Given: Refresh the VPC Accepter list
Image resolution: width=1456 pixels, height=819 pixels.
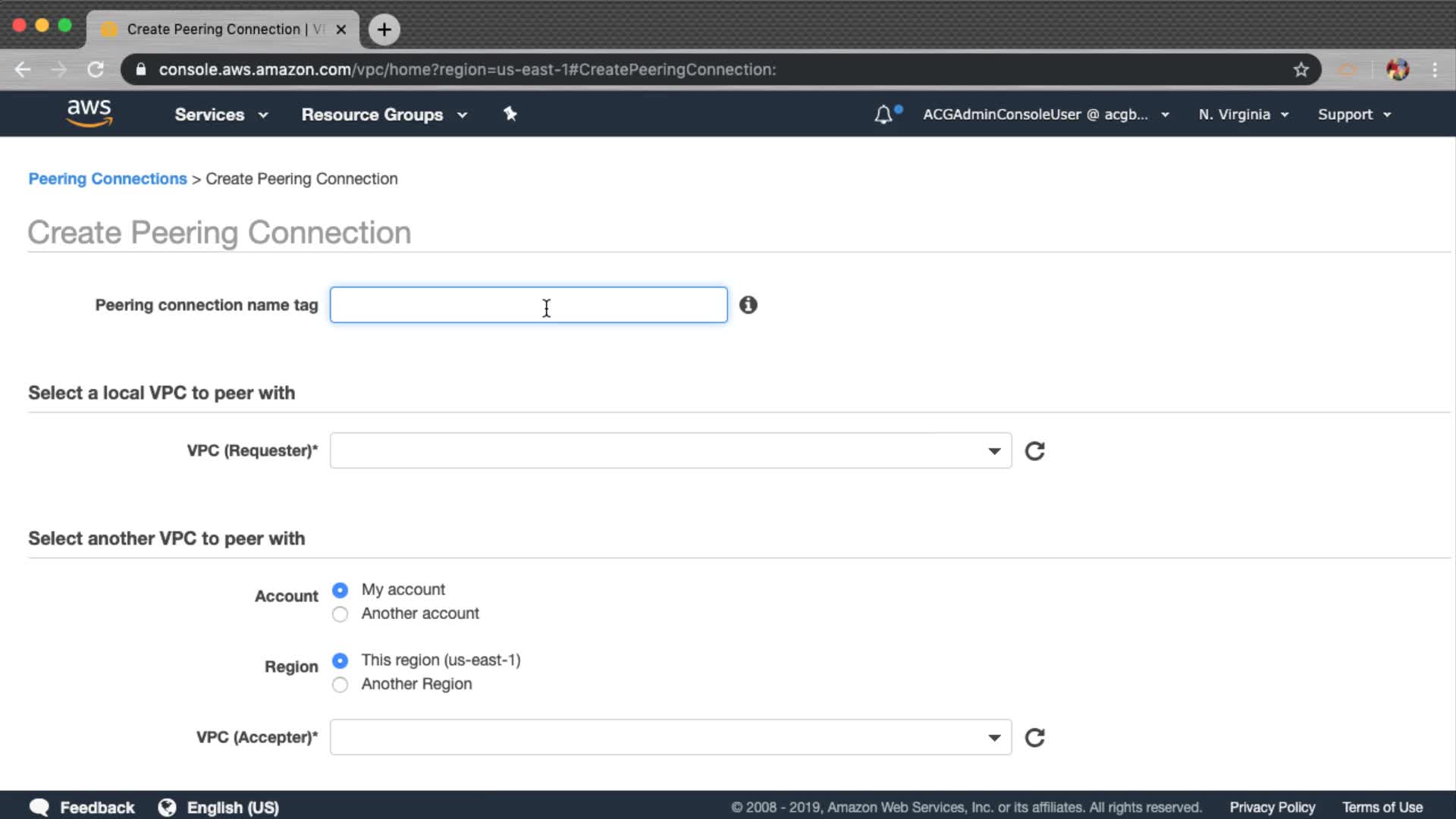Looking at the screenshot, I should coord(1034,738).
